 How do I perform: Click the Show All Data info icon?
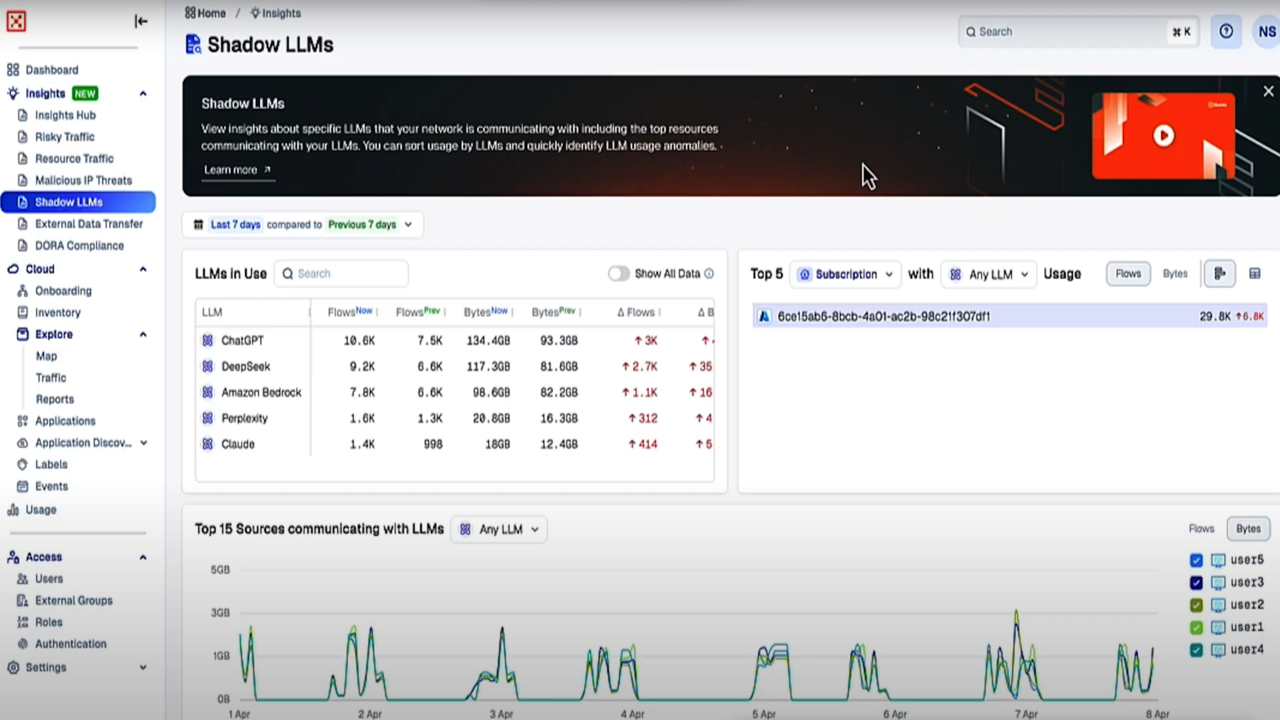tap(709, 274)
